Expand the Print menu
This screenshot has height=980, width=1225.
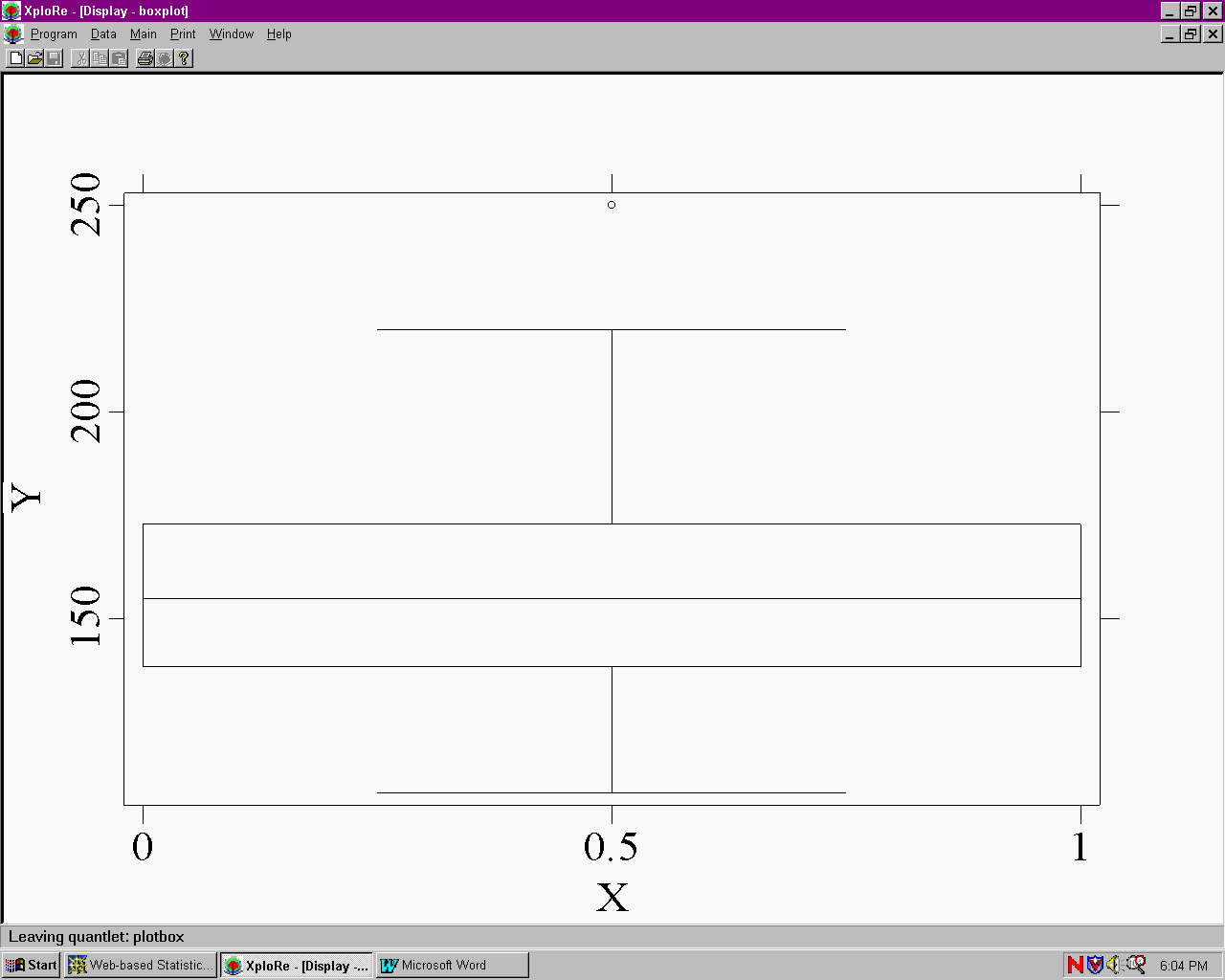(x=183, y=33)
